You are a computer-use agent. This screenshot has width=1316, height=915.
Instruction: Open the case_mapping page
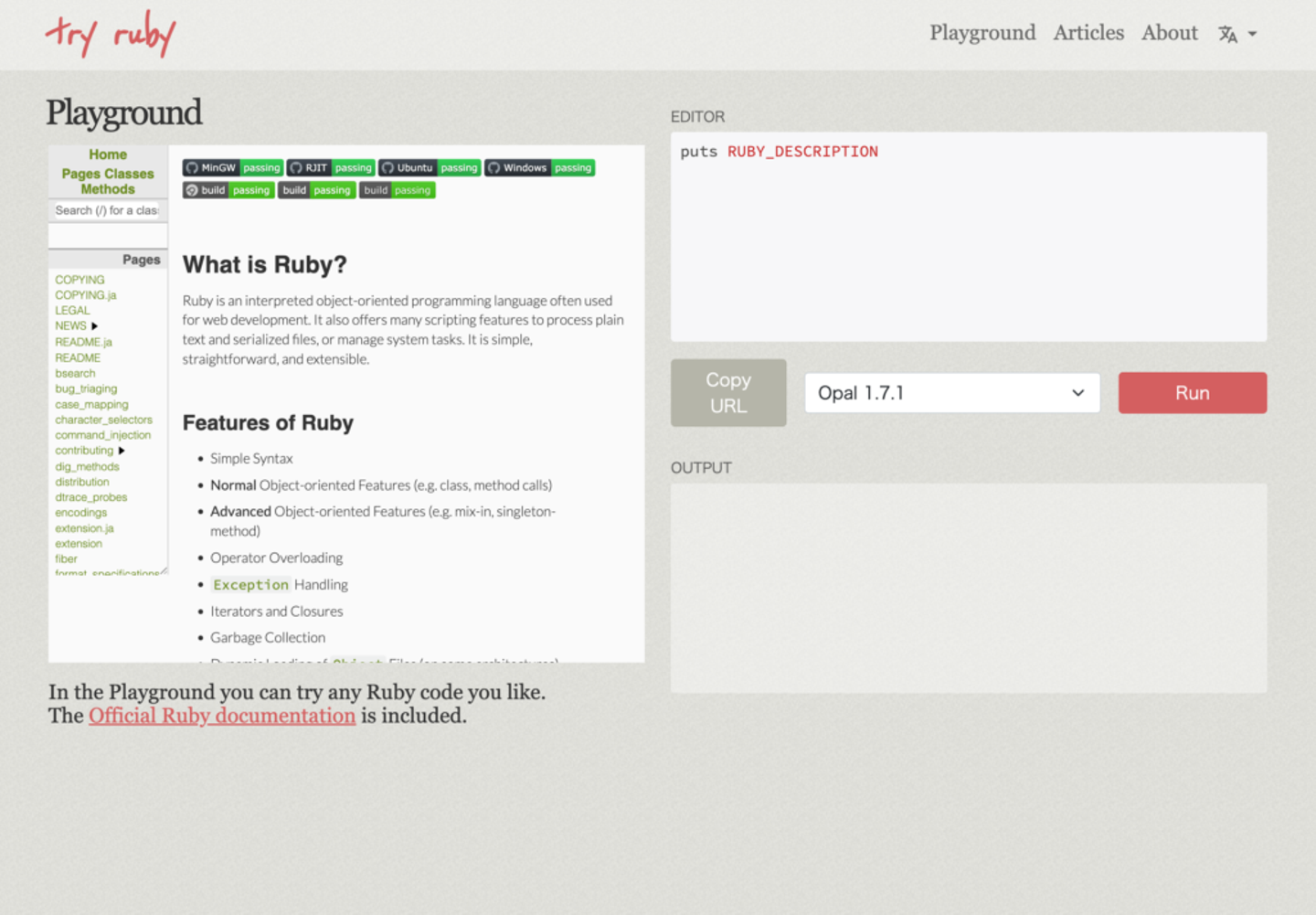[x=91, y=404]
